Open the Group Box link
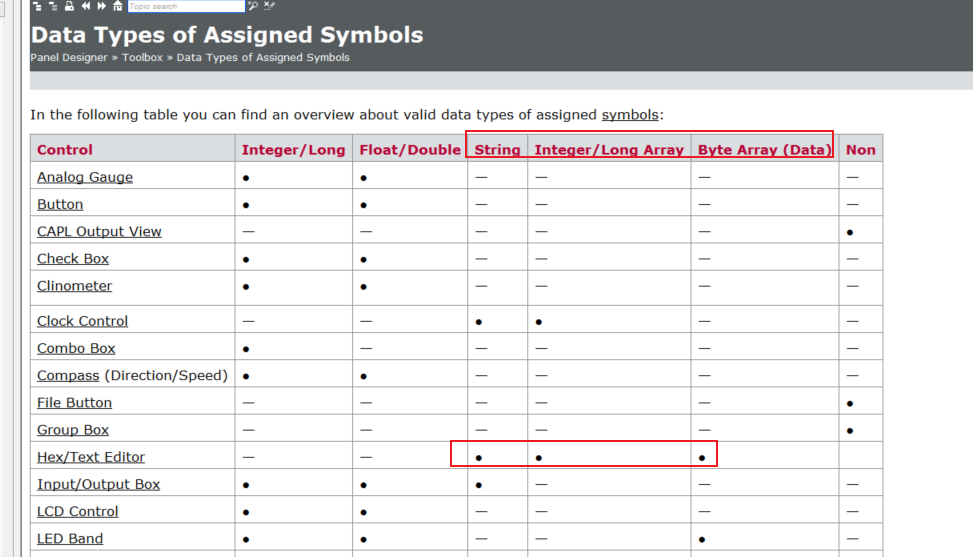Screen dimensions: 973x557 click(73, 430)
